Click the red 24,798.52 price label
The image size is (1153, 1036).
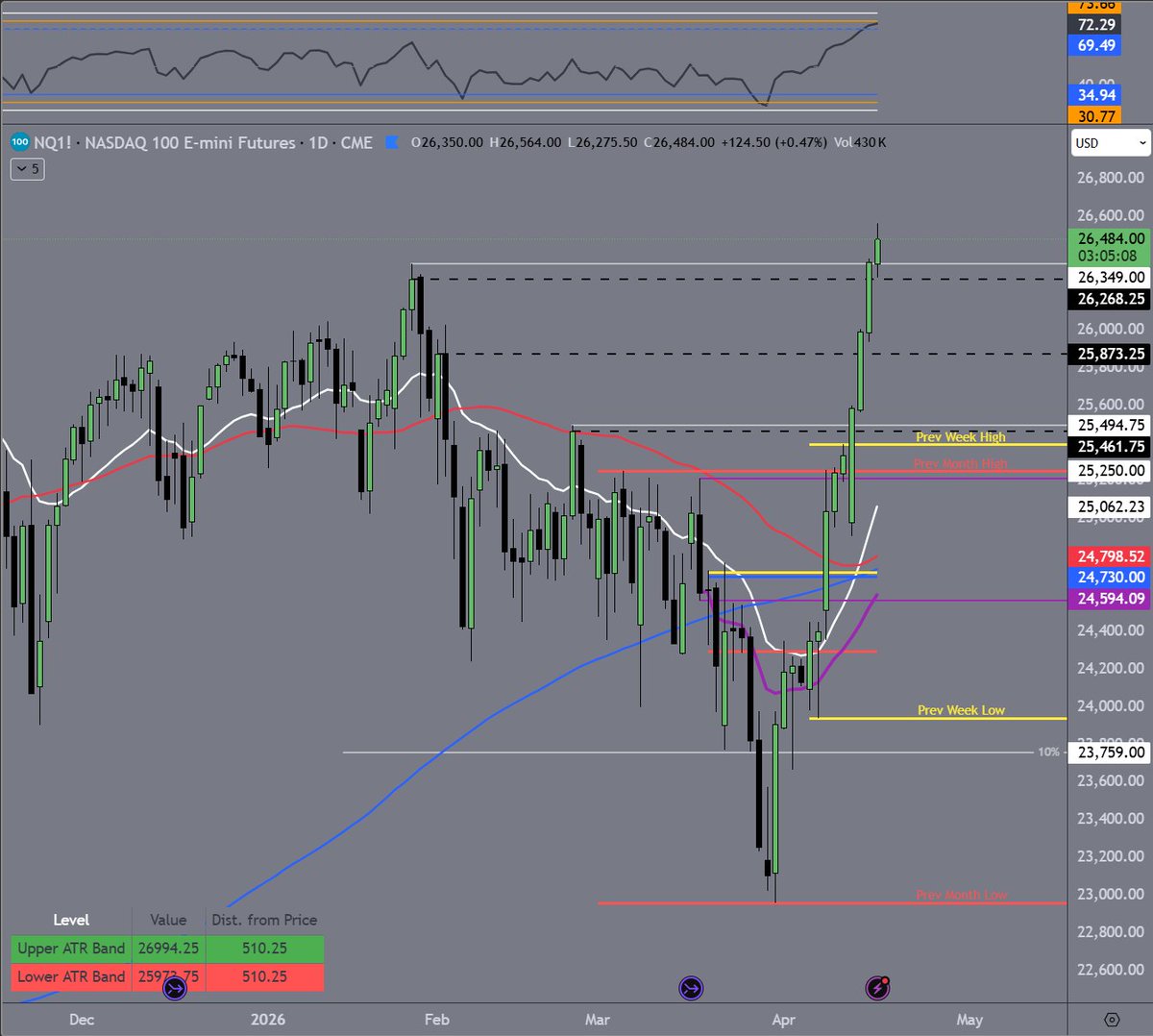click(1111, 556)
